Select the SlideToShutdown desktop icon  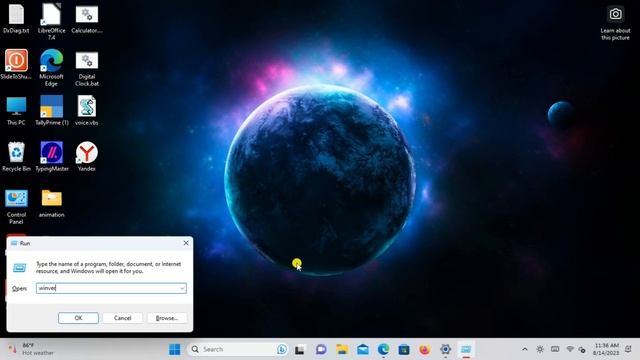[16, 64]
